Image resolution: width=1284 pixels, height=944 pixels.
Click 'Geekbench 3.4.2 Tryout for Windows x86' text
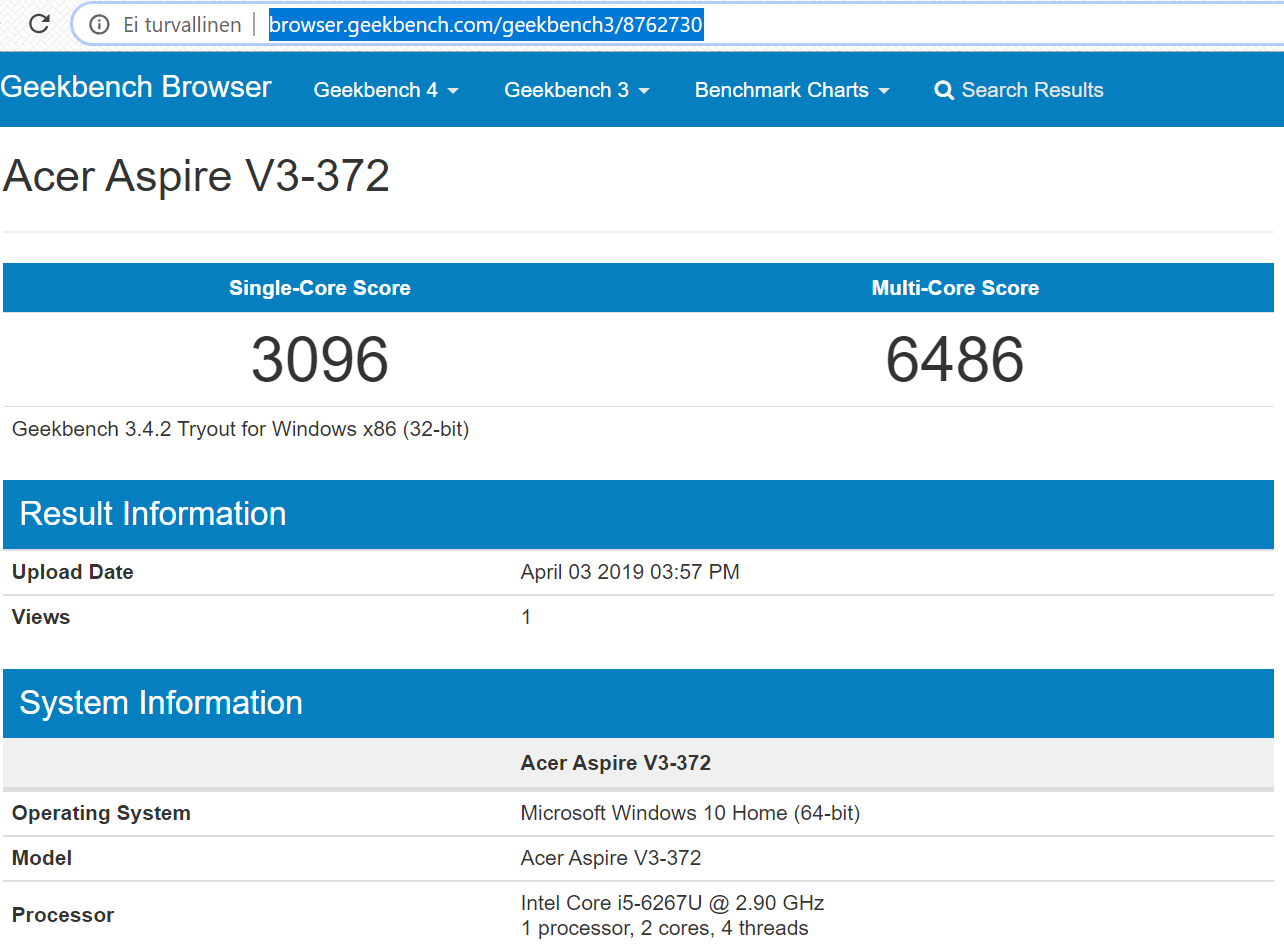(241, 429)
